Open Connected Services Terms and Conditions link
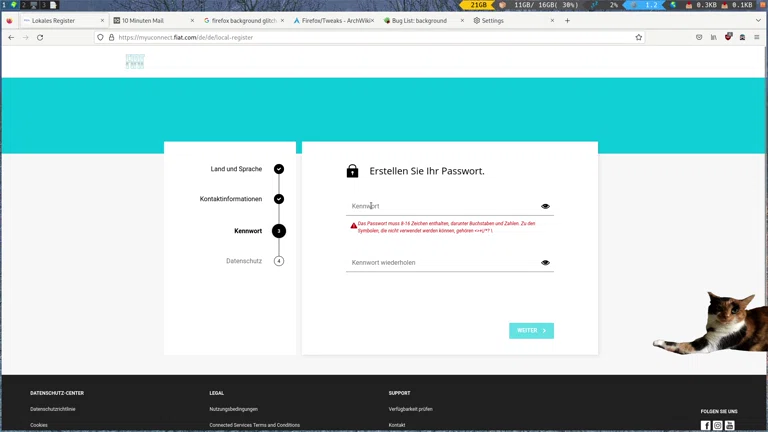Image resolution: width=768 pixels, height=432 pixels. pyautogui.click(x=255, y=425)
